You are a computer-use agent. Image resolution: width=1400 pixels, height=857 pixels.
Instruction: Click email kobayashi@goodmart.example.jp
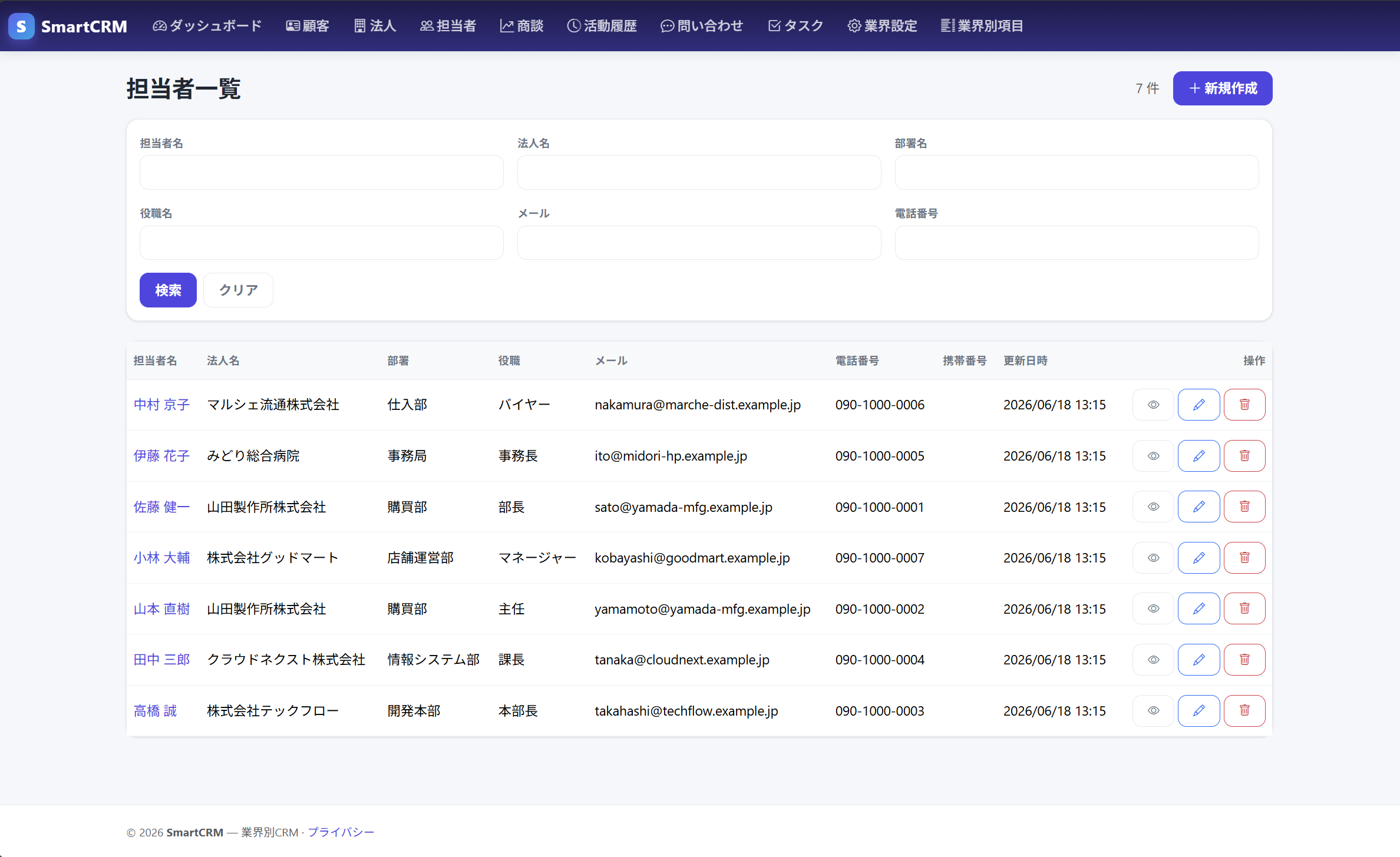(692, 558)
